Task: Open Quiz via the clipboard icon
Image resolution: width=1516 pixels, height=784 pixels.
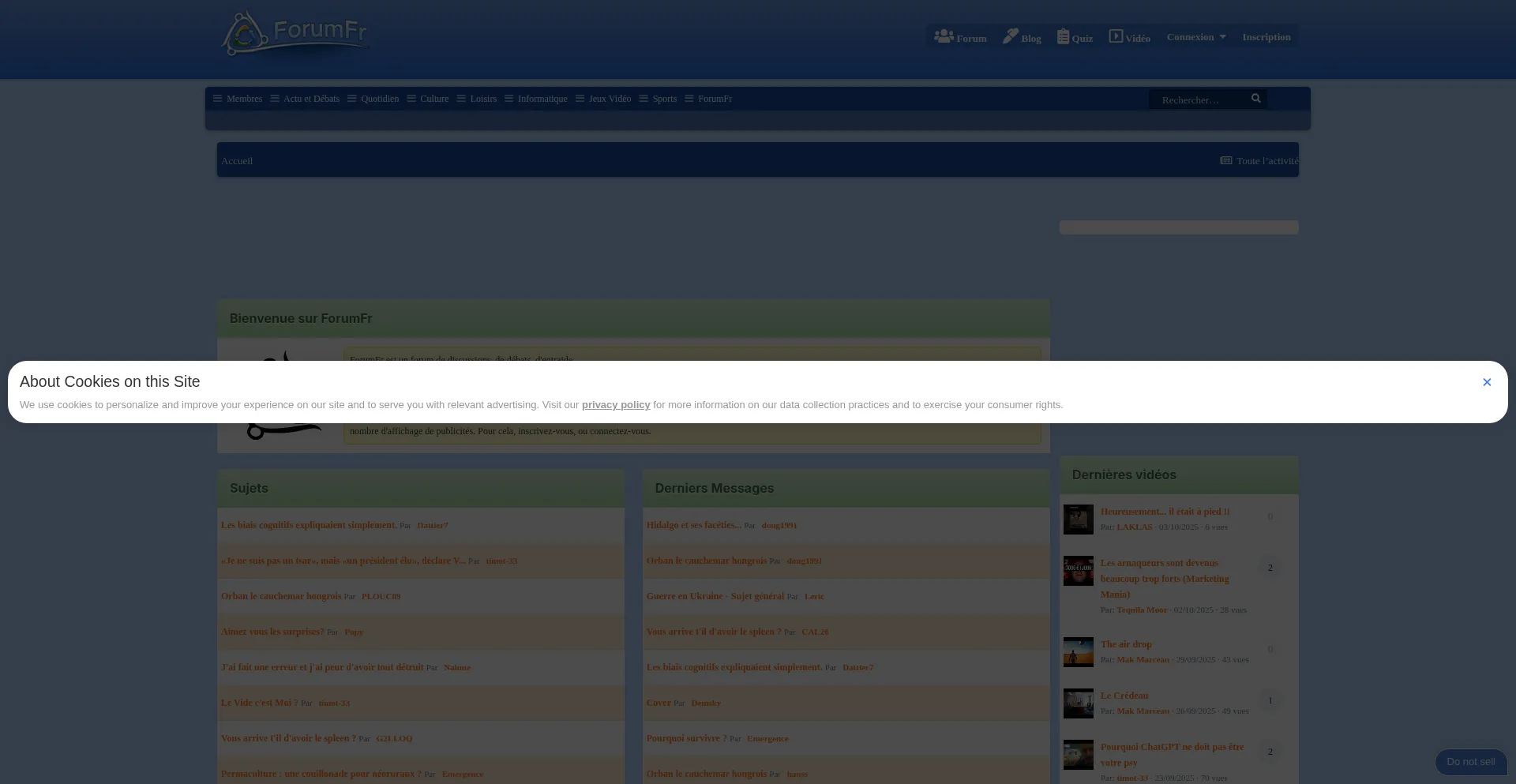Action: (x=1063, y=36)
